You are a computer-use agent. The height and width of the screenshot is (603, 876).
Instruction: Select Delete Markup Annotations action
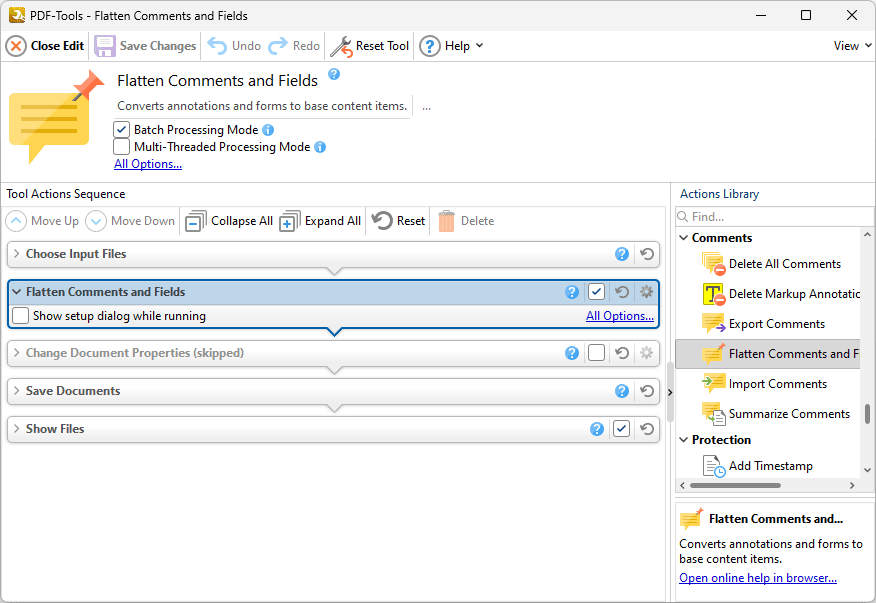coord(780,294)
